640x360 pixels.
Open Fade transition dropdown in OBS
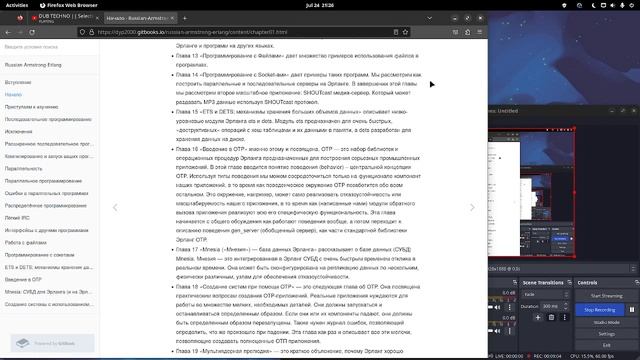(545, 294)
